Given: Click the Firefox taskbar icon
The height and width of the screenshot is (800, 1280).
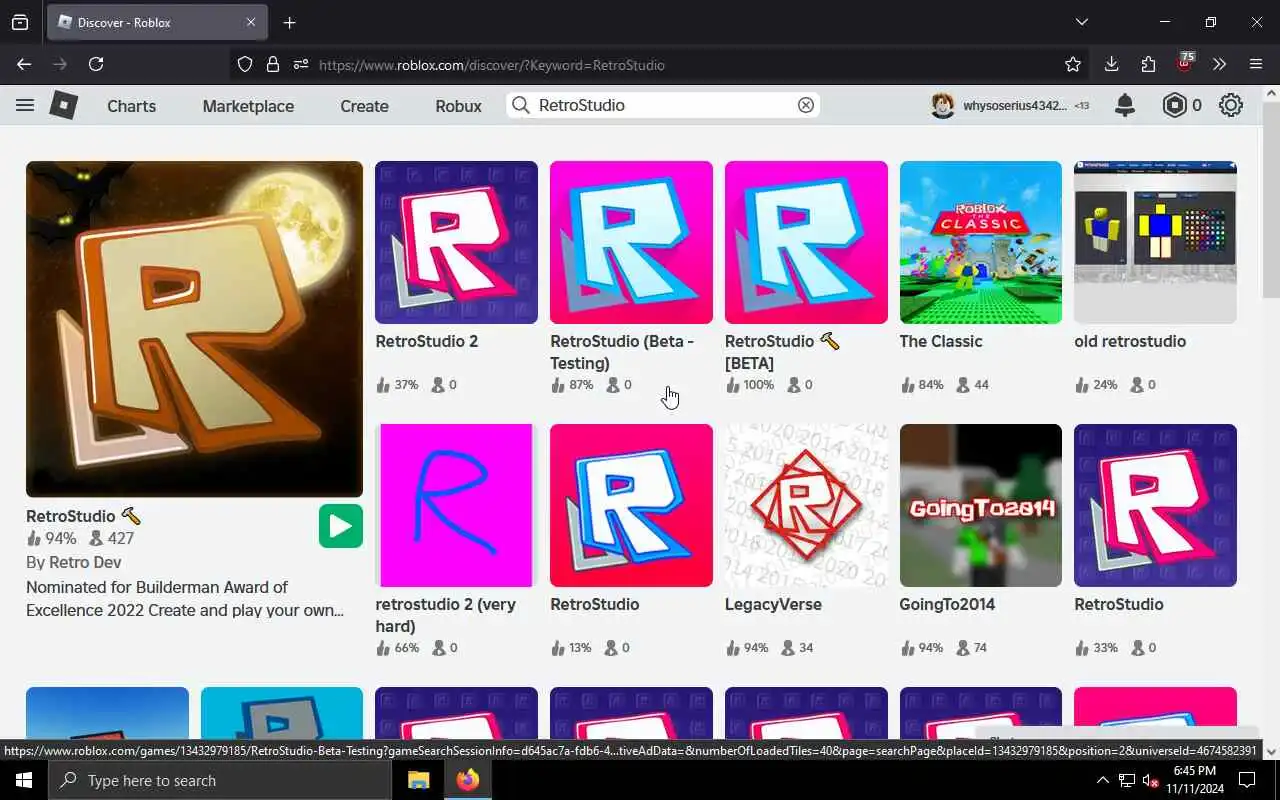Looking at the screenshot, I should click(x=467, y=780).
